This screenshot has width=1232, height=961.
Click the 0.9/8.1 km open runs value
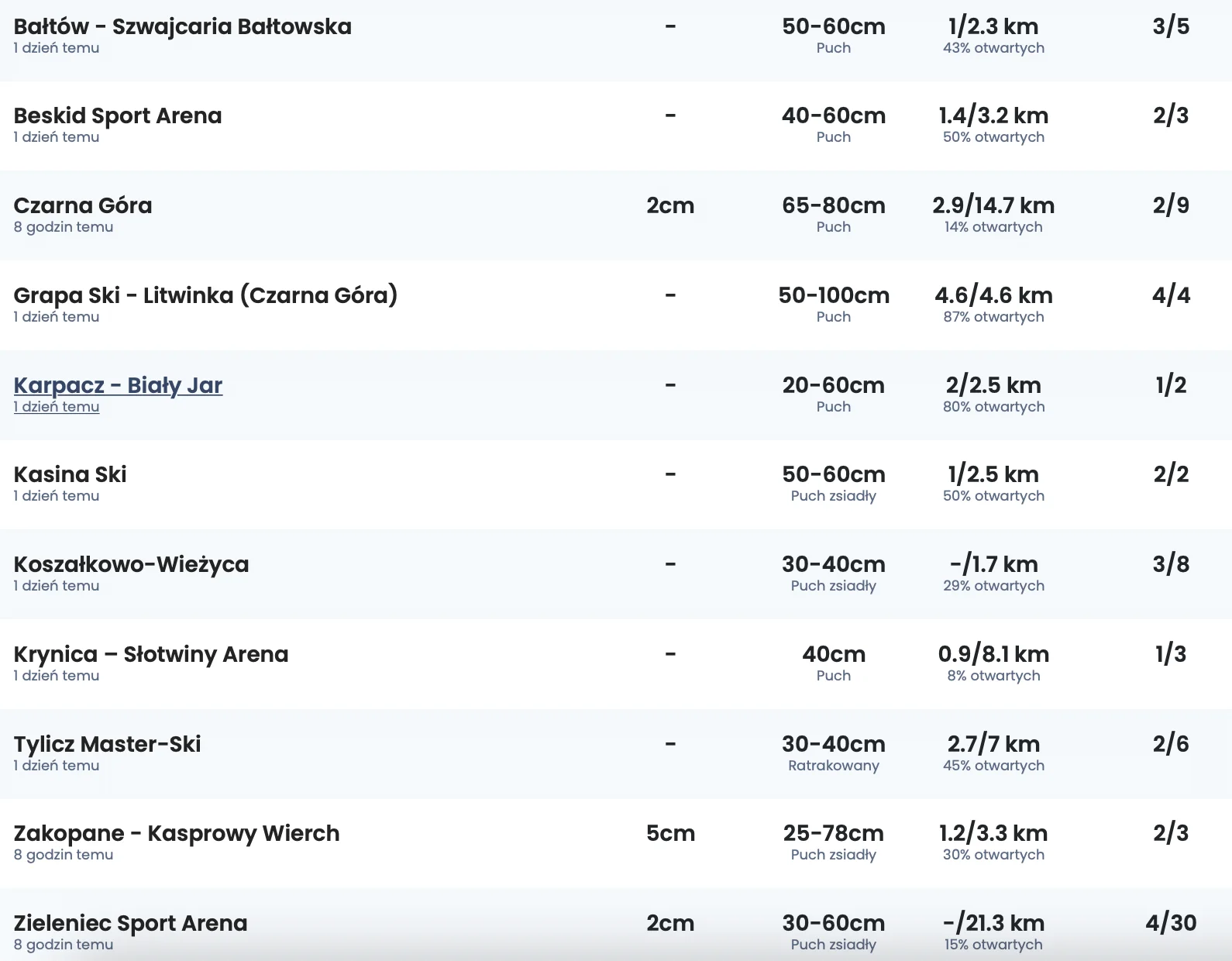tap(993, 654)
